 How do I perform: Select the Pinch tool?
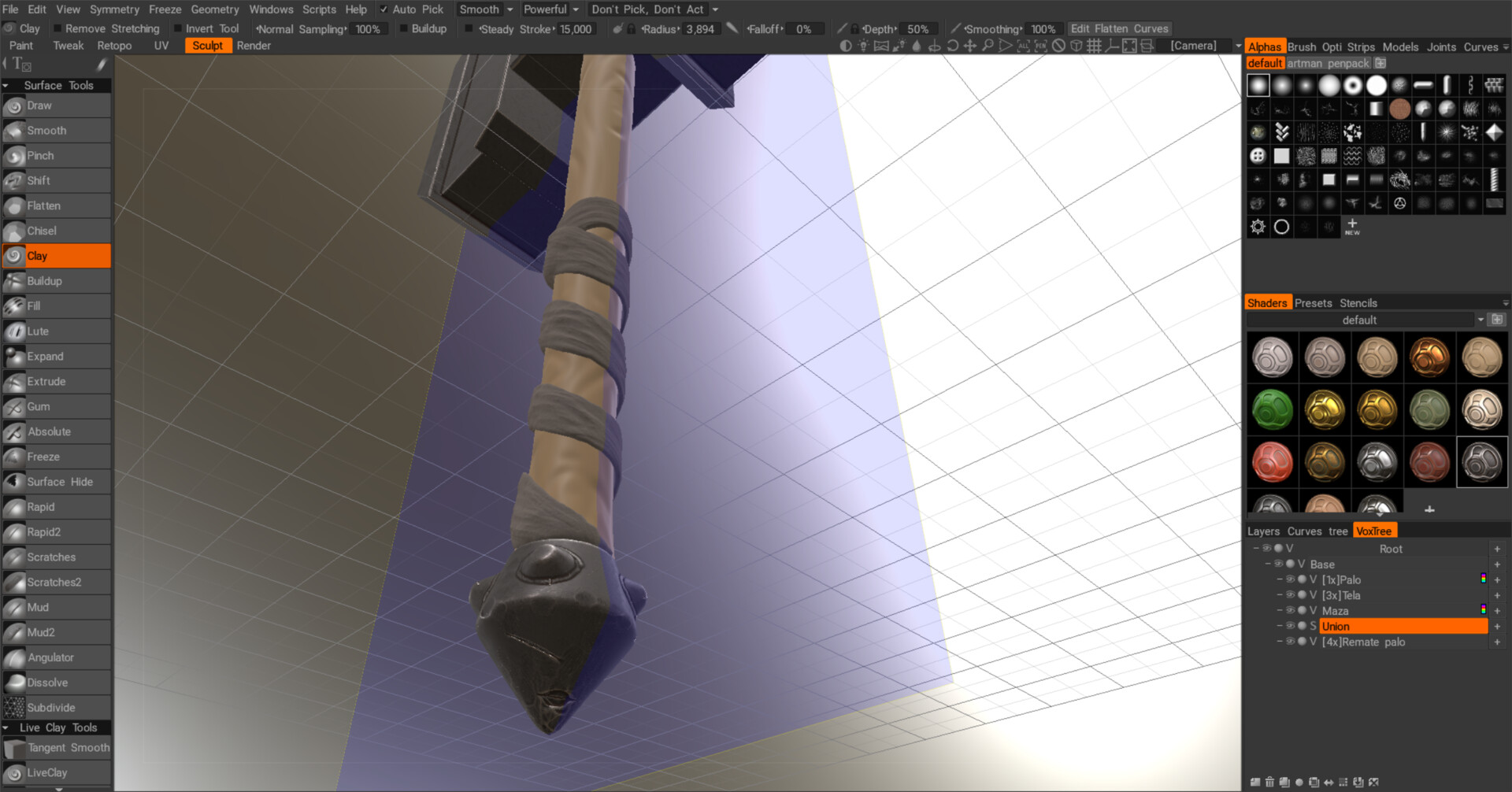pos(56,156)
